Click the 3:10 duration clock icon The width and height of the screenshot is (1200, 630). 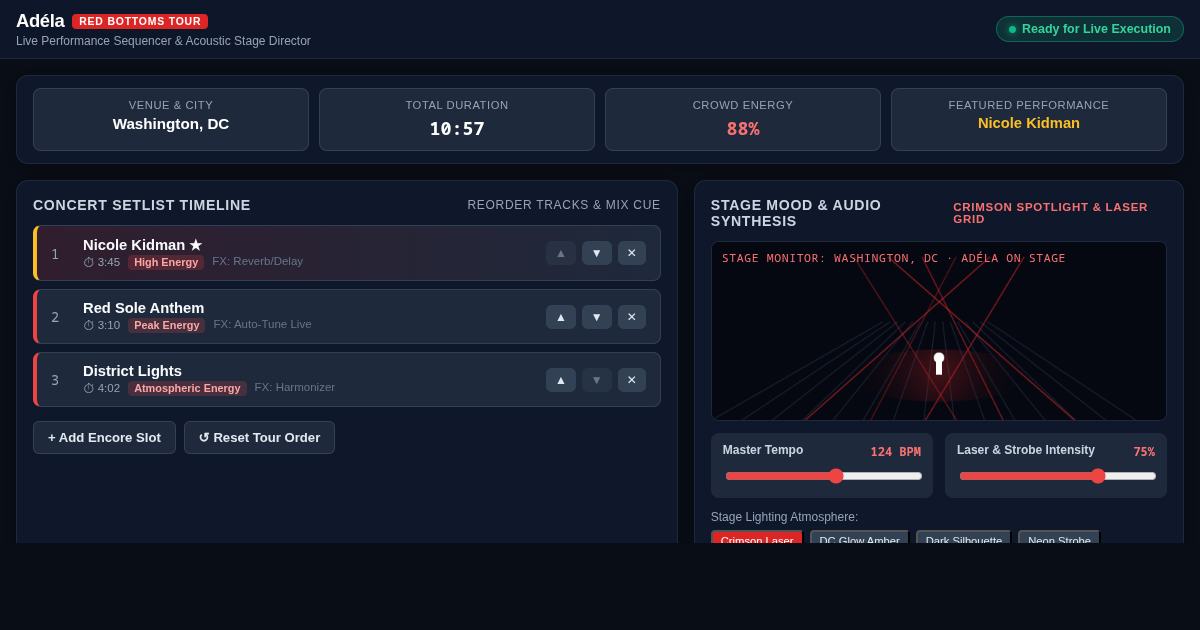89,326
